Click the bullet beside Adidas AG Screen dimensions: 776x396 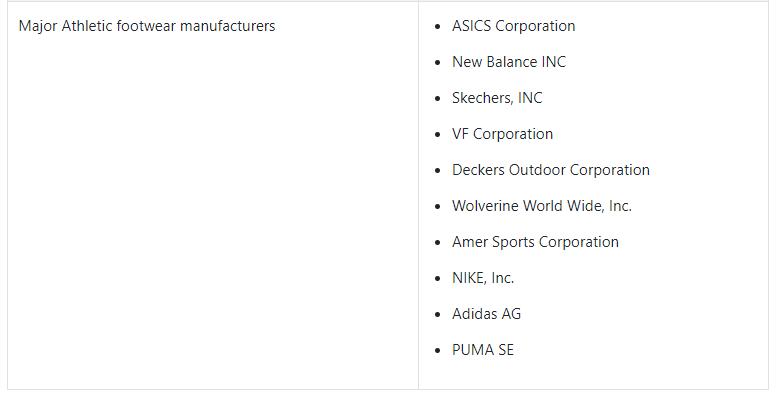click(x=437, y=315)
